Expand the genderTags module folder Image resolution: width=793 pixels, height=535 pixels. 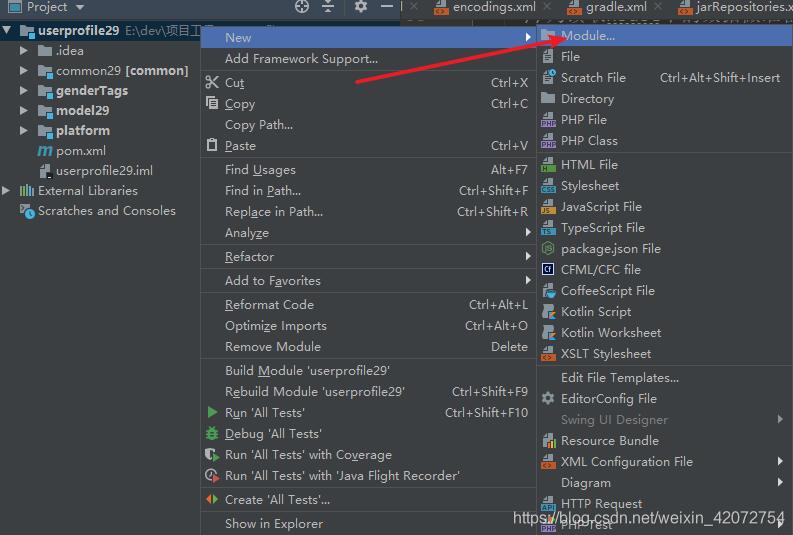(25, 91)
